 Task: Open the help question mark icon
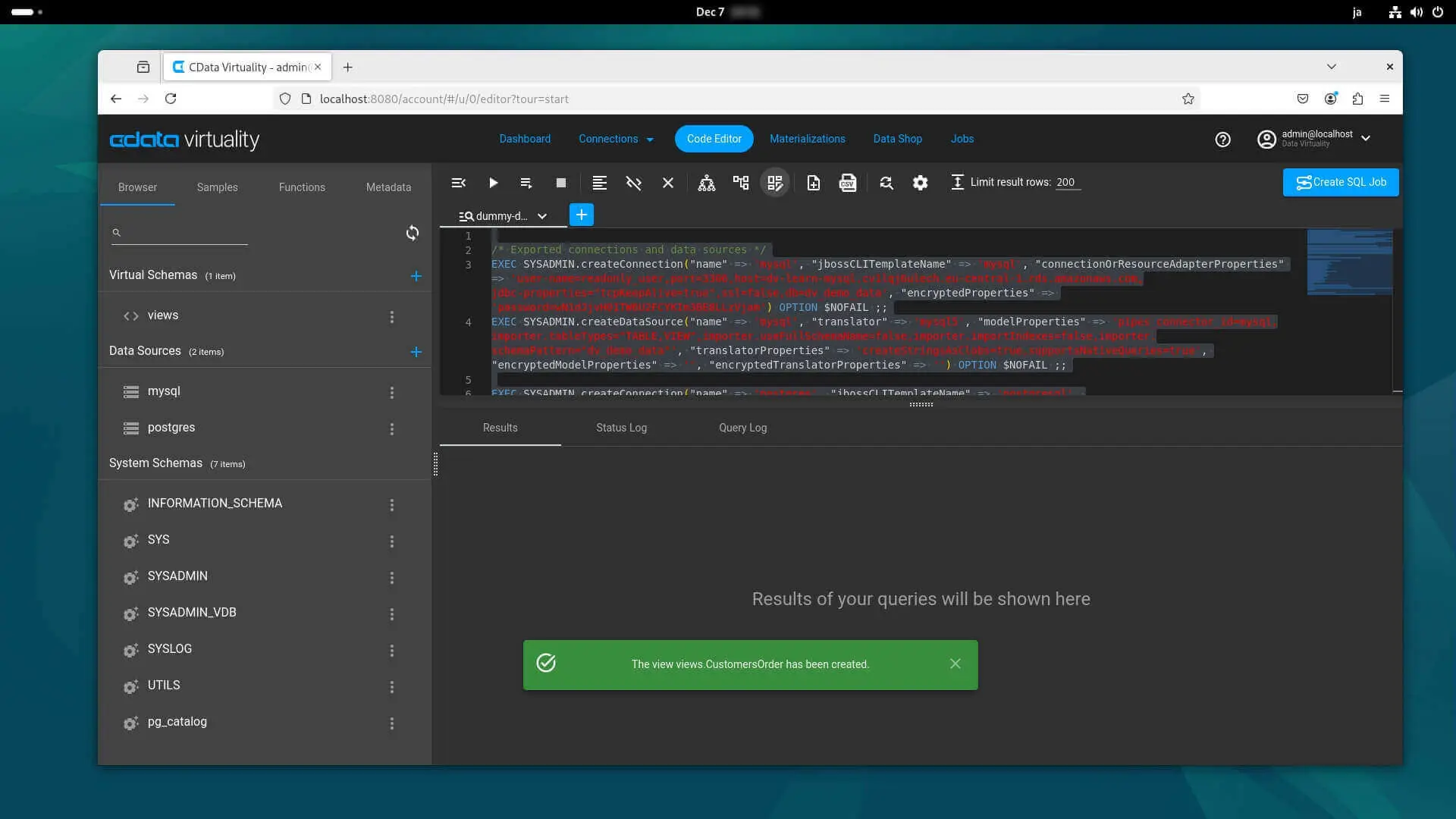[x=1222, y=140]
